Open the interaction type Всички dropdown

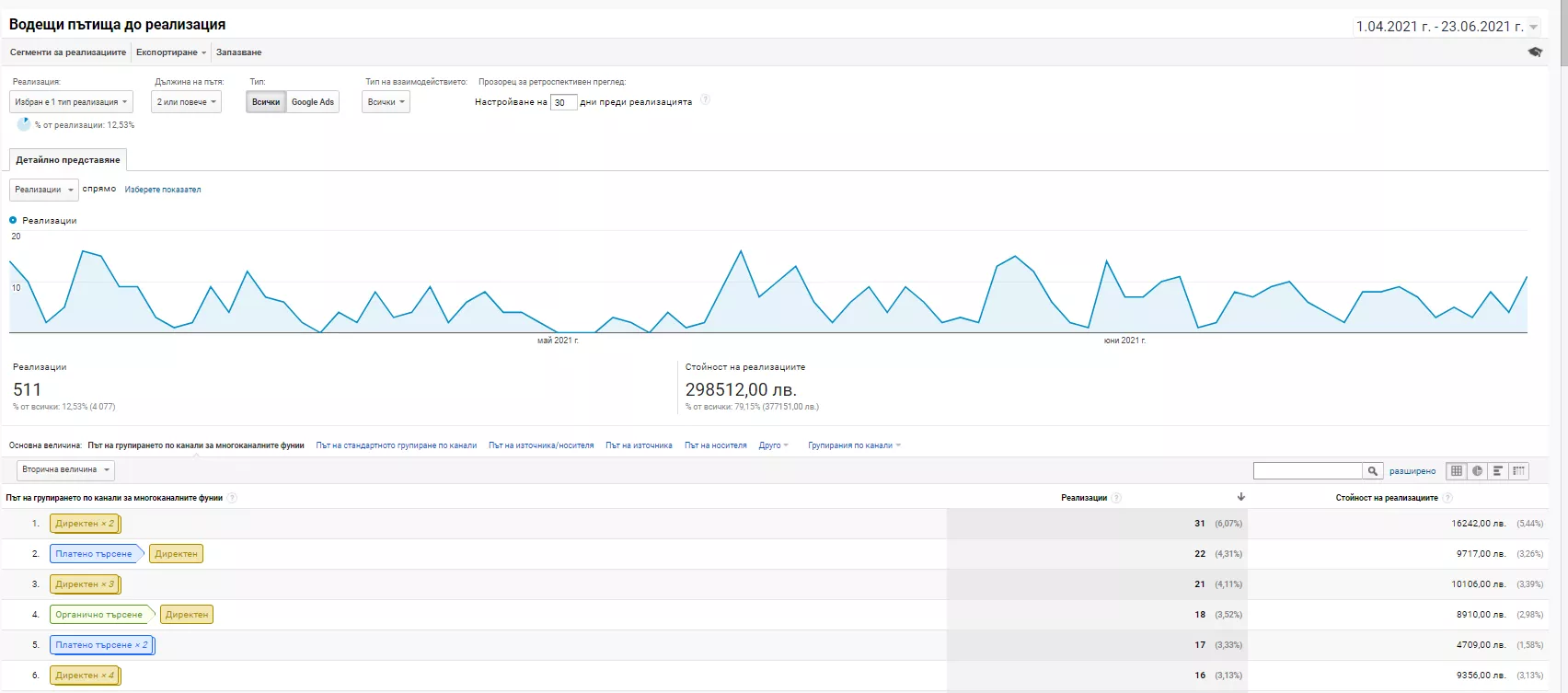click(386, 102)
